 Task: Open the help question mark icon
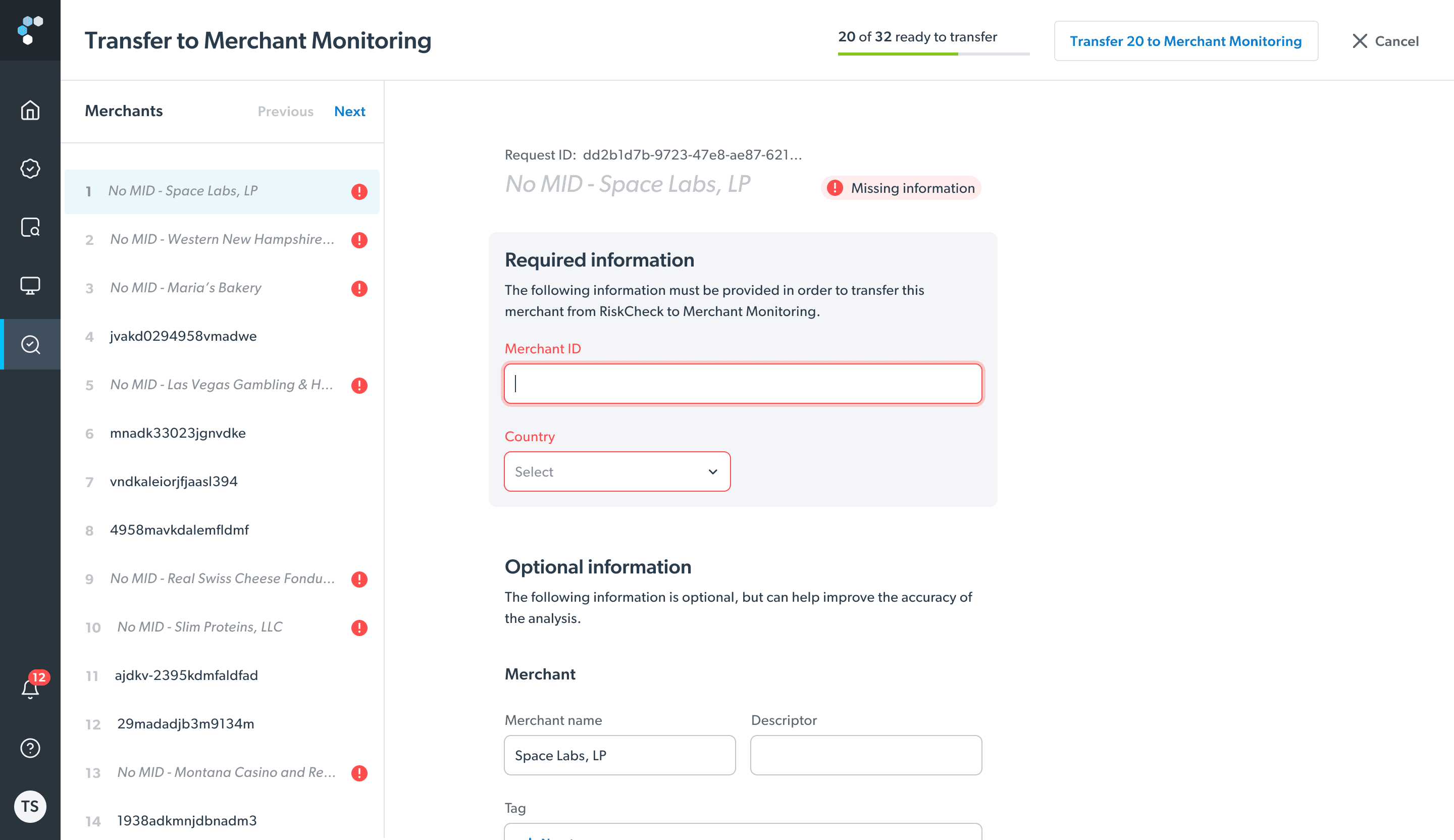click(30, 748)
